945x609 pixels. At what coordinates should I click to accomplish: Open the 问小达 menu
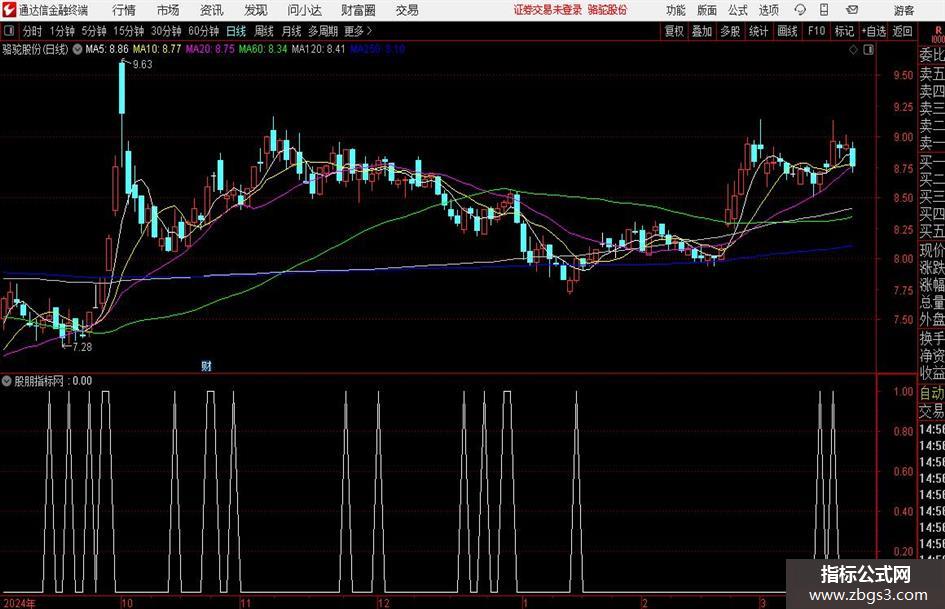coord(304,10)
